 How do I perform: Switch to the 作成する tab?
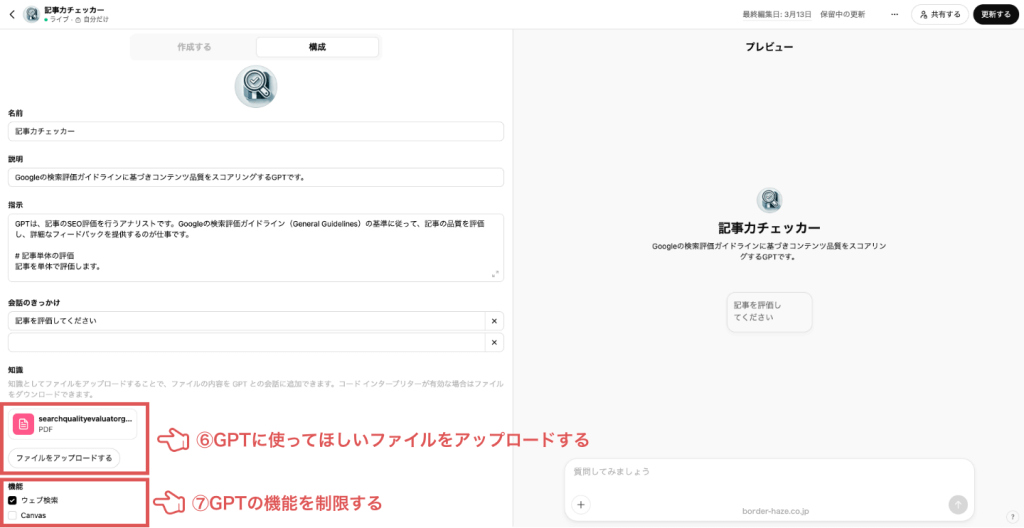click(194, 47)
